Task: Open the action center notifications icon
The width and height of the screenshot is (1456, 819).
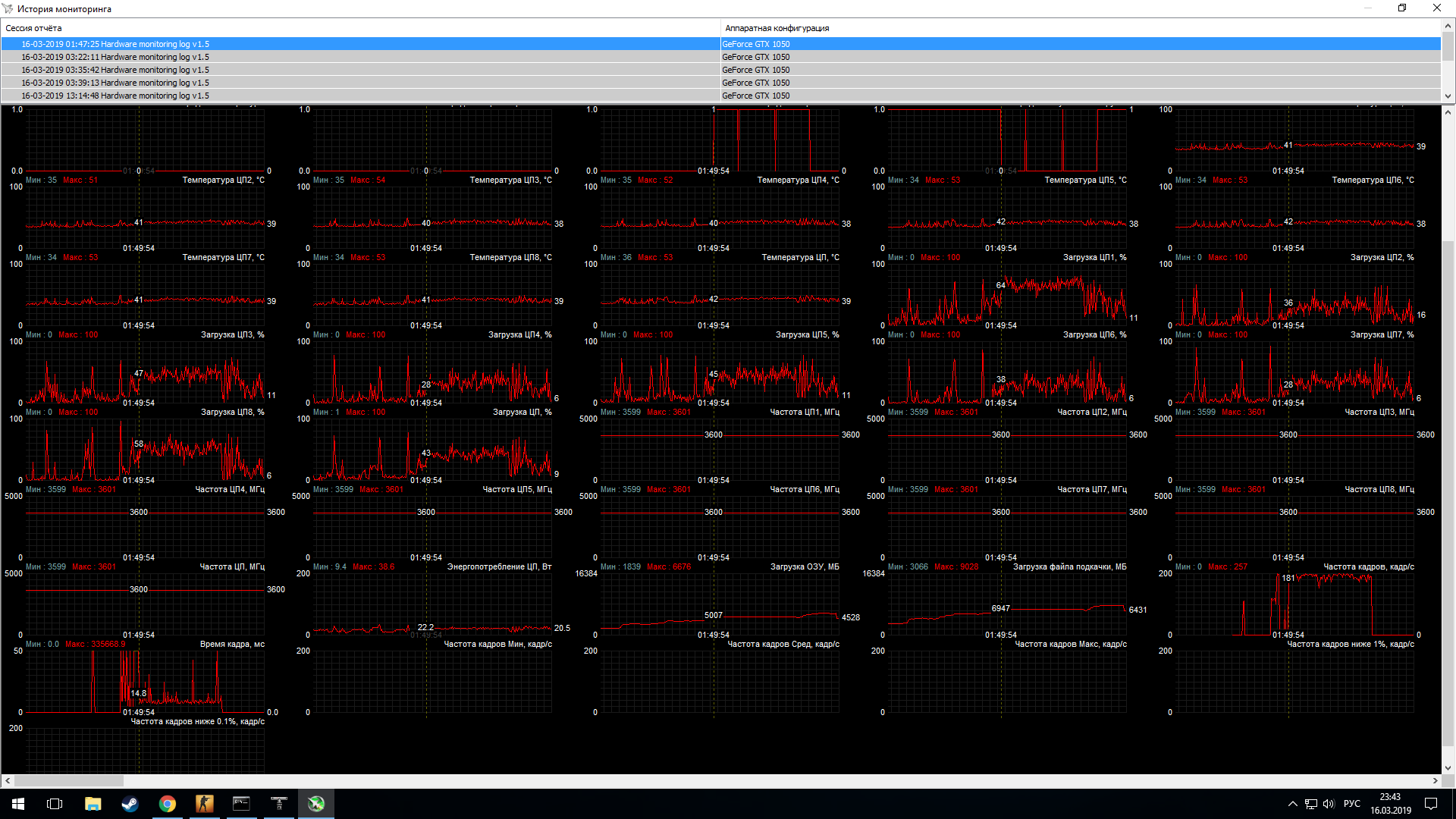Action: pos(1431,804)
